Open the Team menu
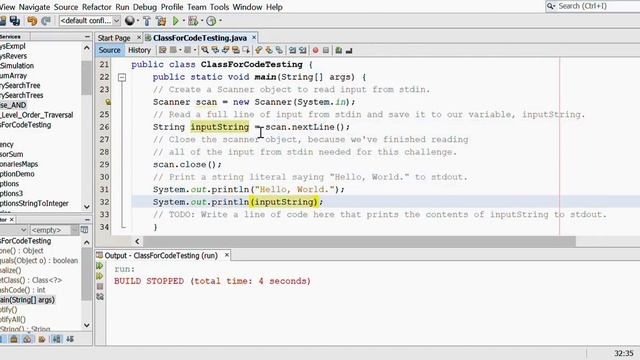The image size is (640, 360). click(197, 7)
